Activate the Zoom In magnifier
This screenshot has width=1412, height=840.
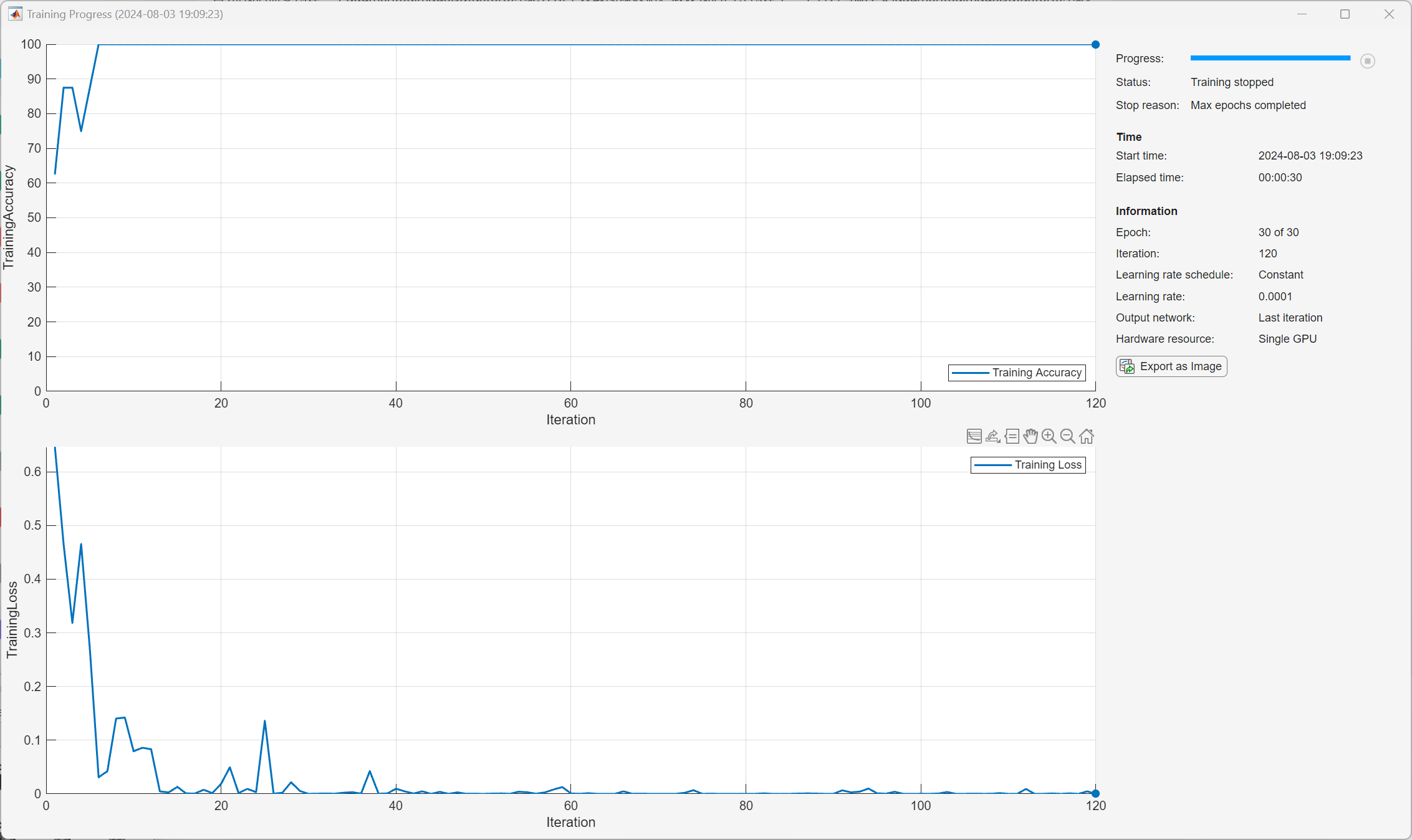1049,436
